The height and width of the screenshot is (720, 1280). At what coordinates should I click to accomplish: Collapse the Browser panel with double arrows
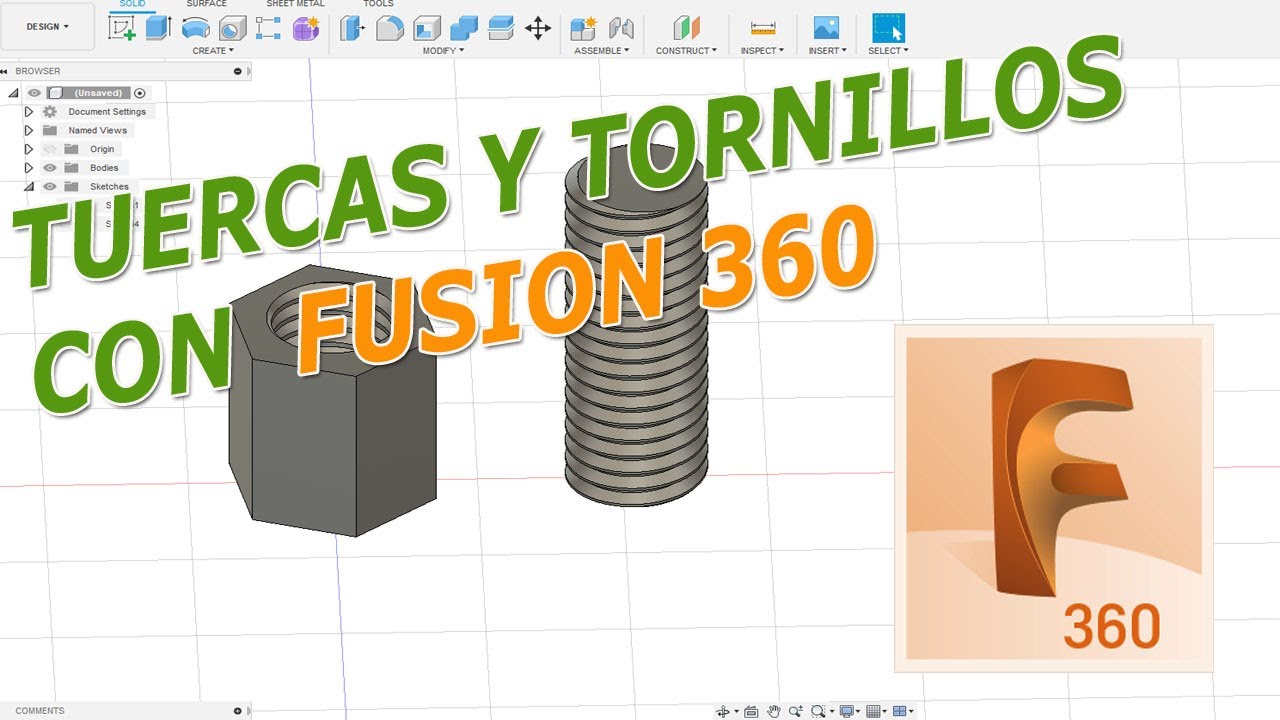(x=5, y=71)
